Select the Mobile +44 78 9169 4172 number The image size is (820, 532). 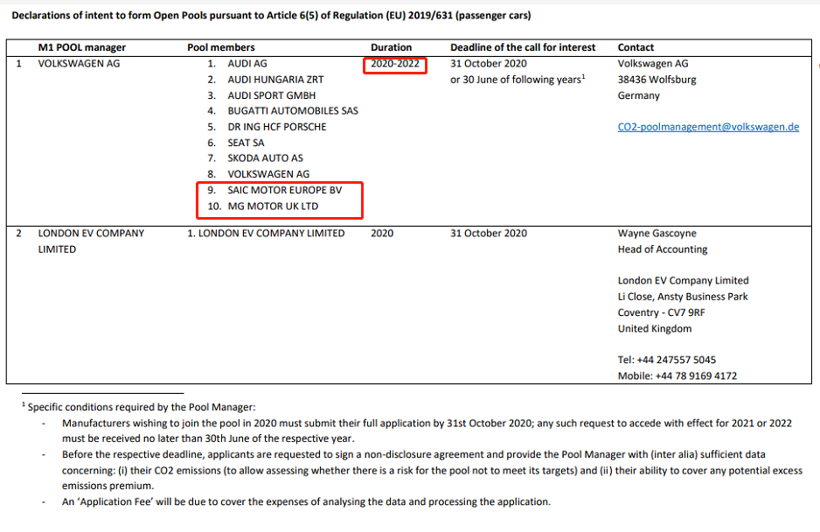click(x=677, y=376)
